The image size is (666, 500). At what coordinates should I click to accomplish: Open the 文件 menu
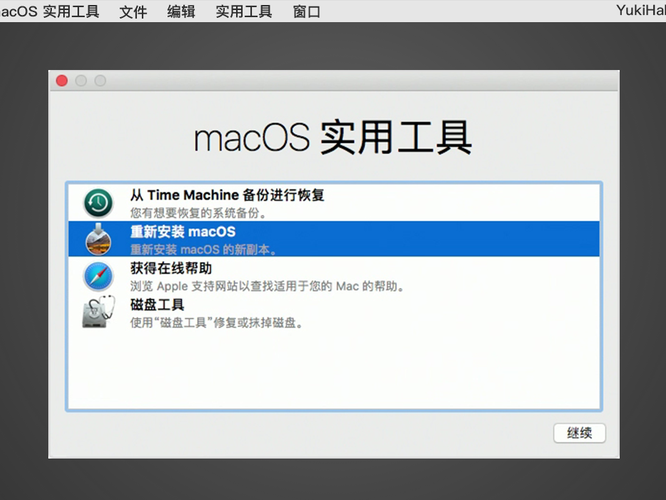[x=133, y=12]
